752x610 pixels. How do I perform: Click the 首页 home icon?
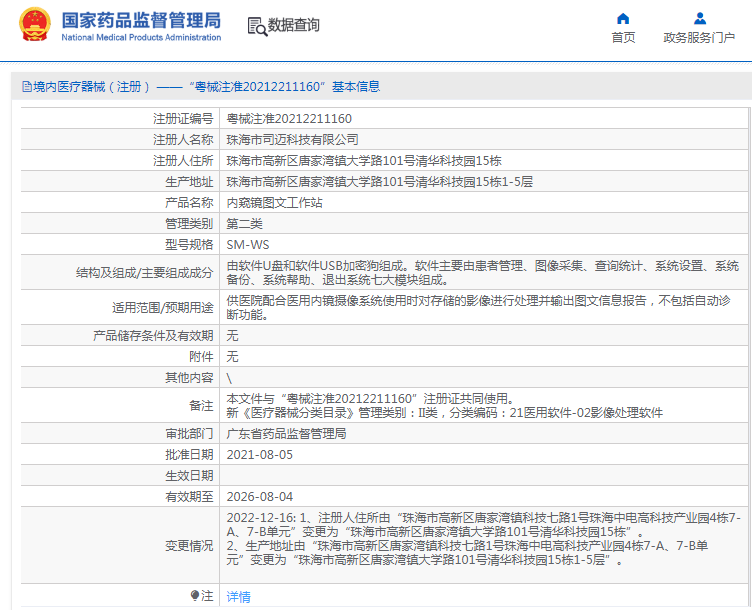[x=623, y=19]
